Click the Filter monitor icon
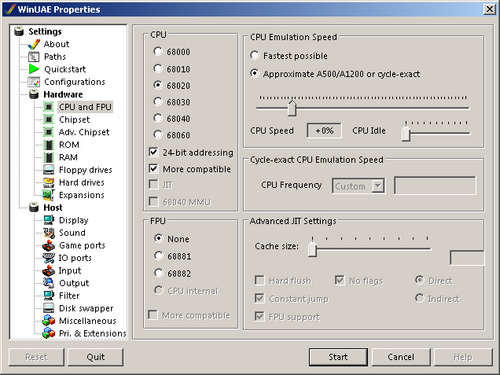Image resolution: width=500 pixels, height=375 pixels. (x=49, y=295)
